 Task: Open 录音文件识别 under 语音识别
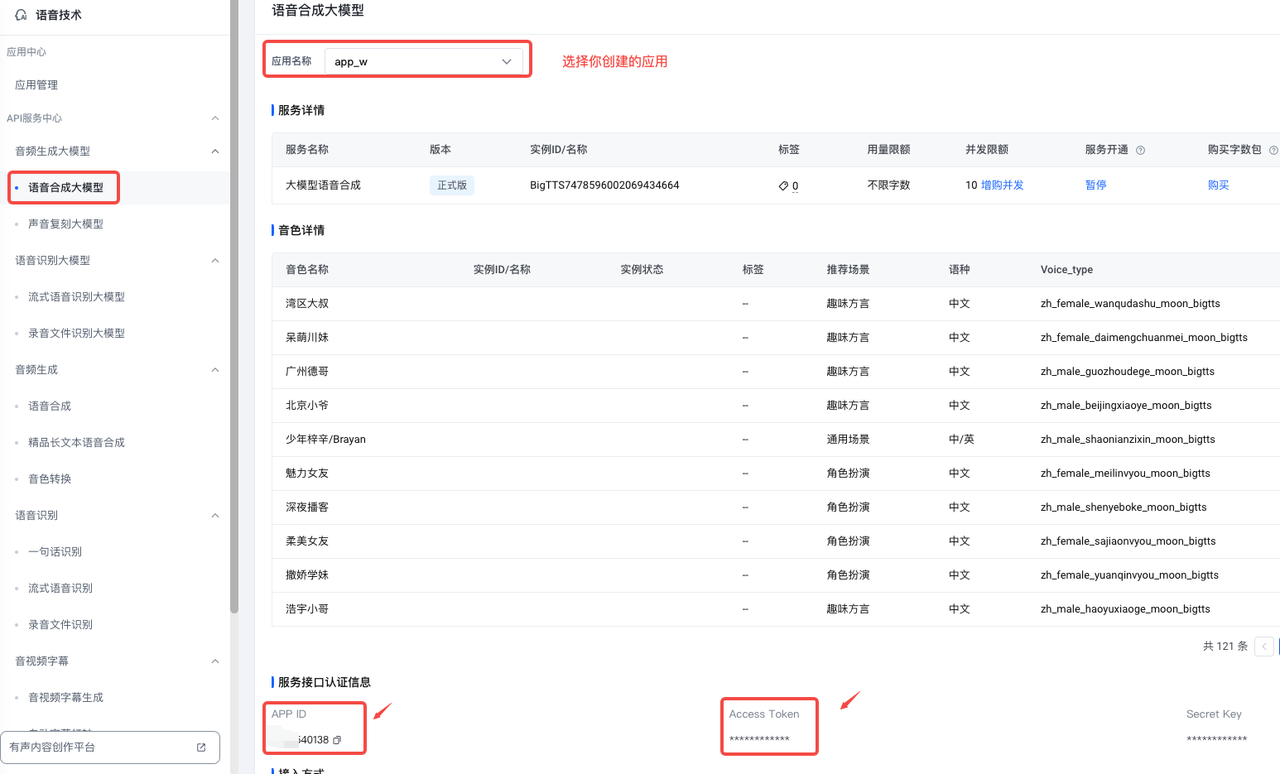[x=61, y=624]
